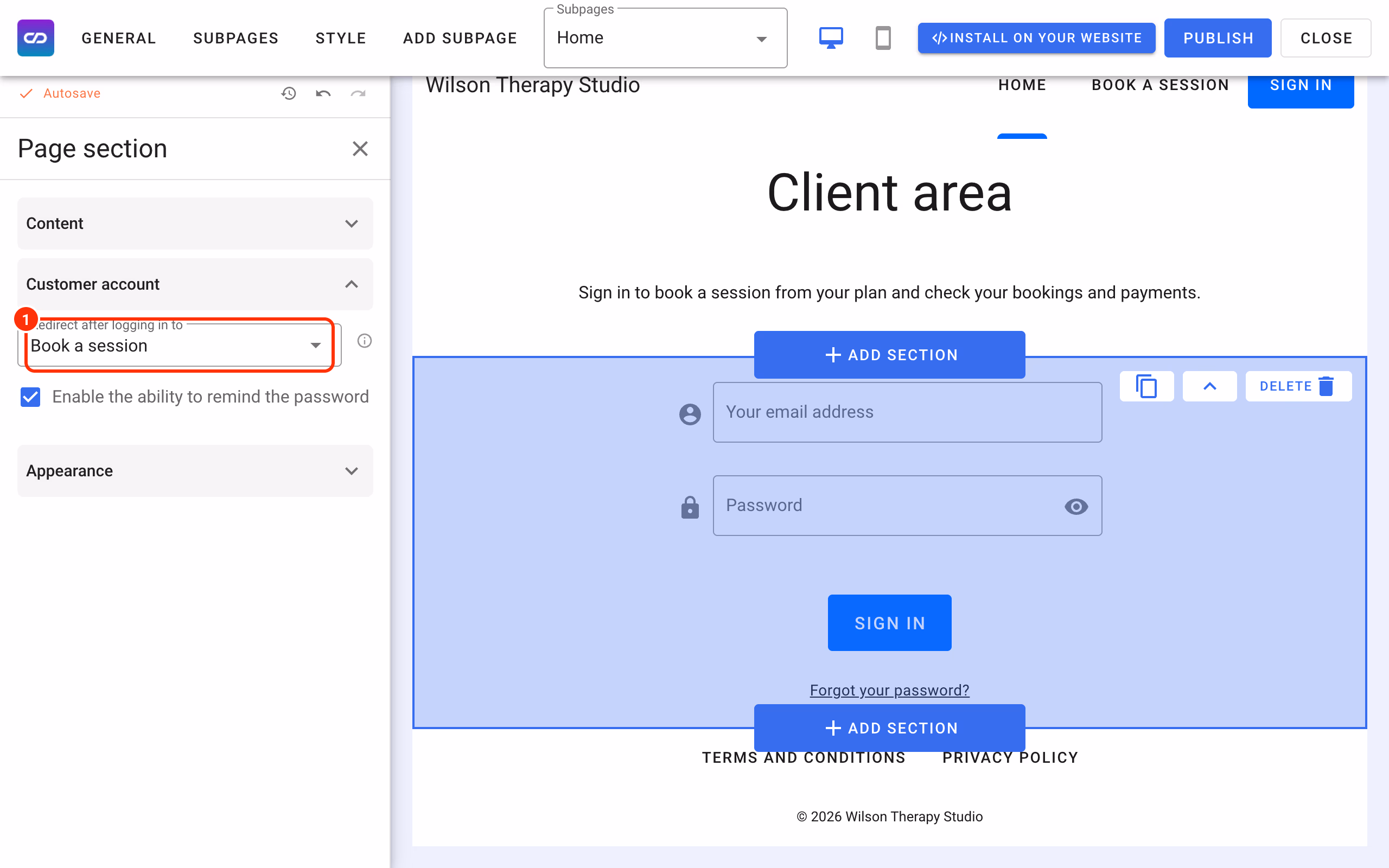
Task: Click into the email address field
Action: (x=907, y=412)
